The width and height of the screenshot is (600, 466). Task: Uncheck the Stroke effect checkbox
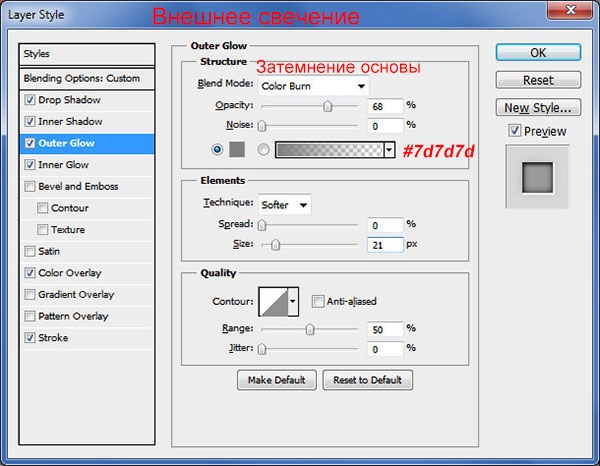coord(30,337)
